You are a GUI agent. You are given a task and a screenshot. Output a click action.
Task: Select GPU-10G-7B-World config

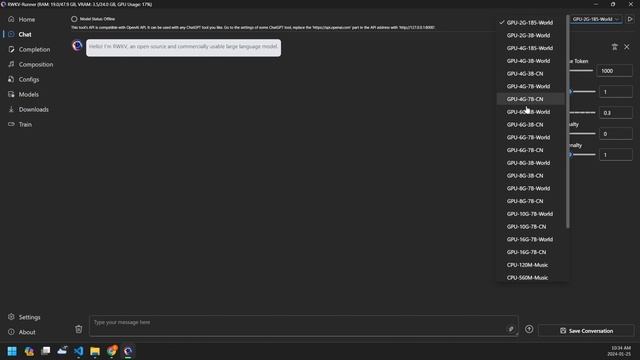(530, 214)
